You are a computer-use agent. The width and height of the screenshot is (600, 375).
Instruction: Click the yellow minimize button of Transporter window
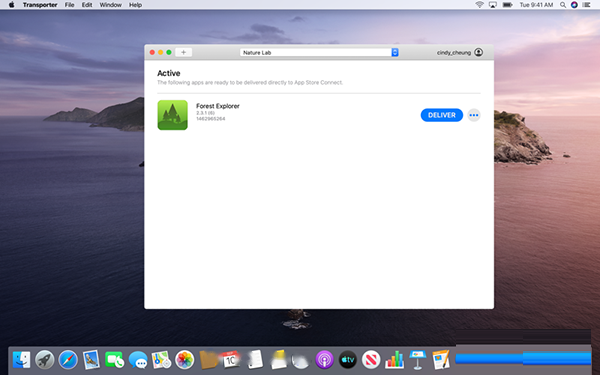click(160, 52)
